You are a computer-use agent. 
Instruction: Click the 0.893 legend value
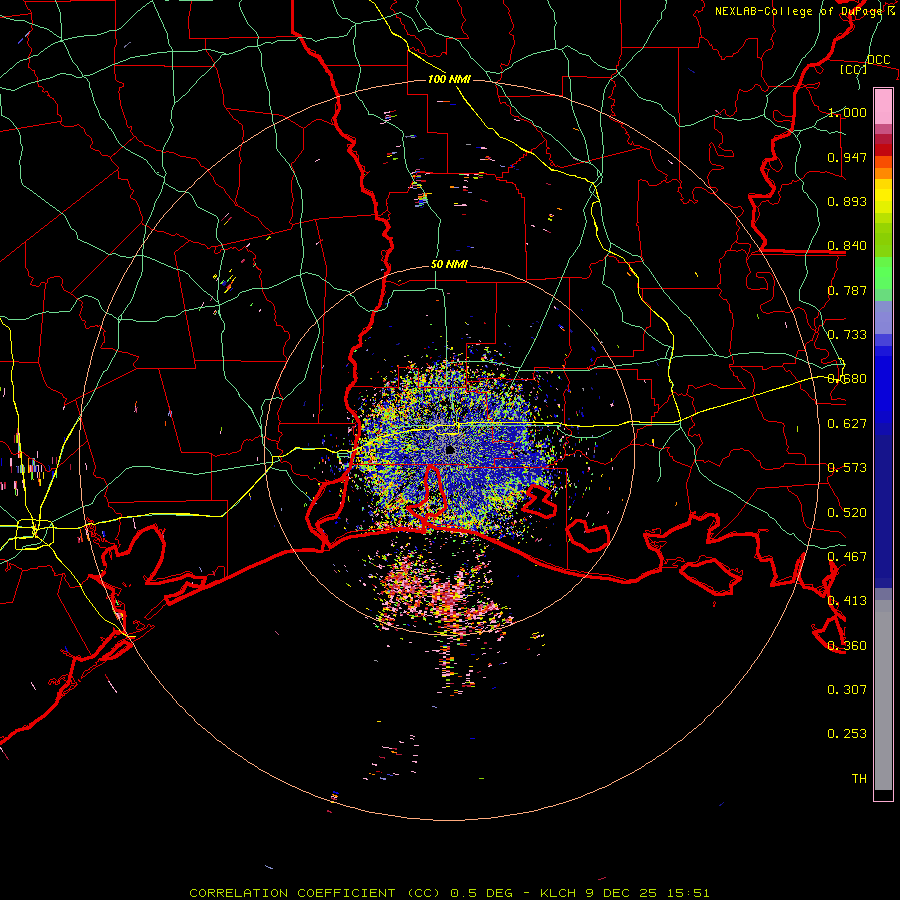tap(847, 201)
